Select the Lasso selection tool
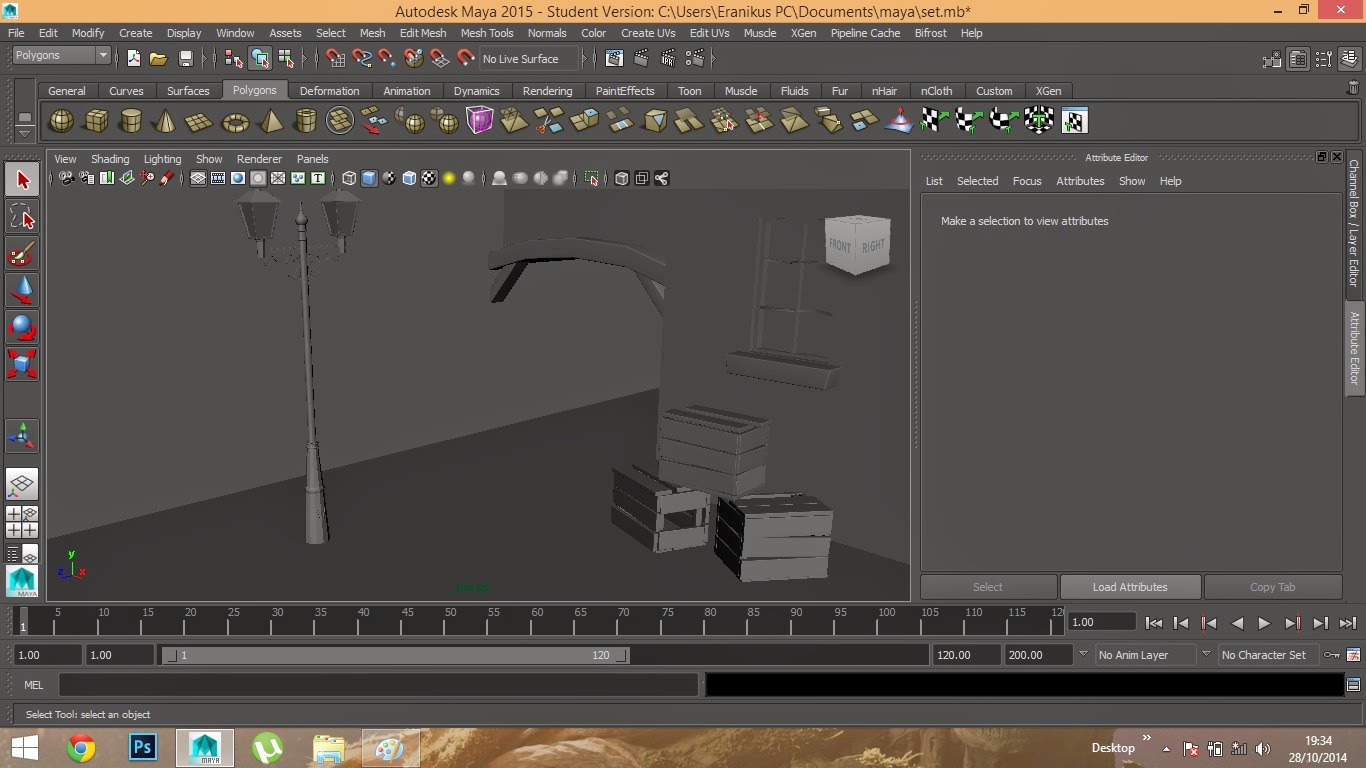The width and height of the screenshot is (1366, 768). click(22, 216)
